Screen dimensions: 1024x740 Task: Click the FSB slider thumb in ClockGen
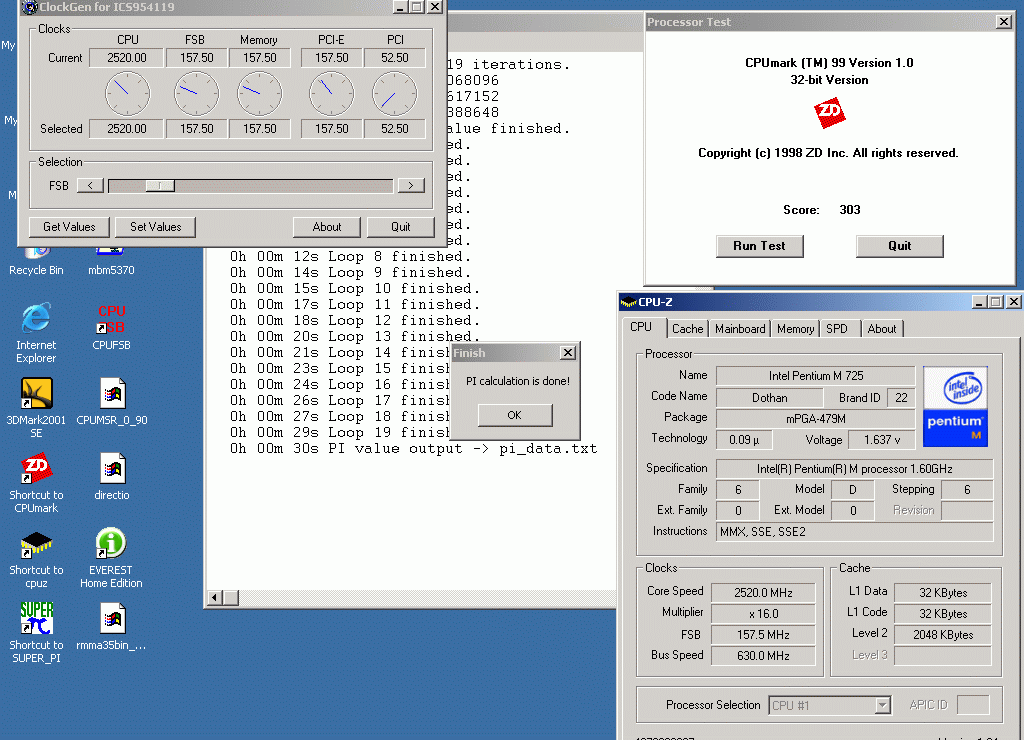click(x=159, y=186)
